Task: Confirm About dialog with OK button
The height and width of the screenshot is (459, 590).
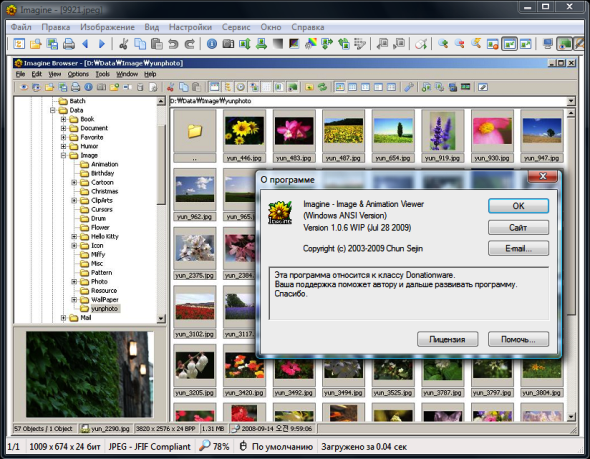Action: [x=518, y=206]
